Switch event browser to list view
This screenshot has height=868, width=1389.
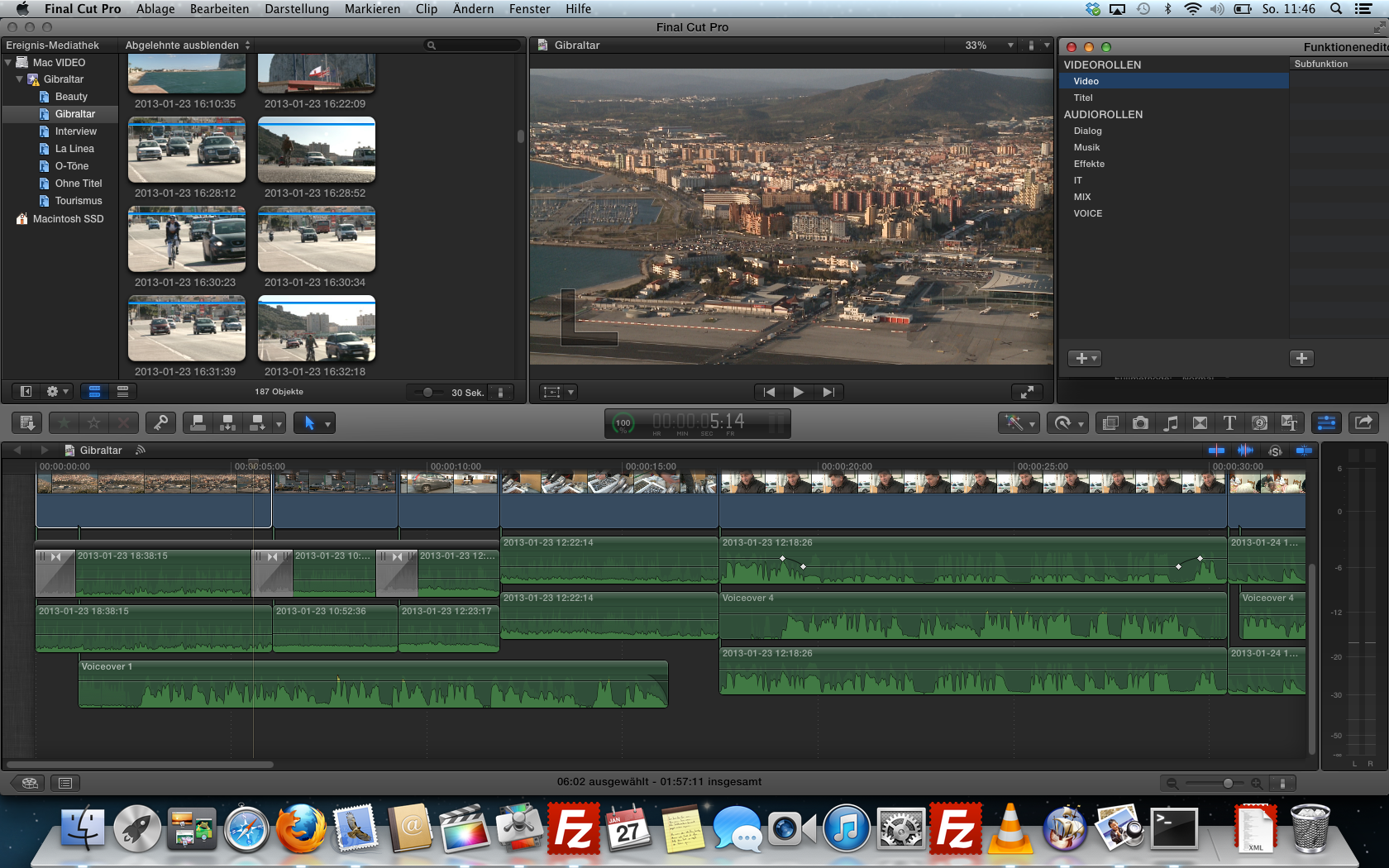(122, 392)
